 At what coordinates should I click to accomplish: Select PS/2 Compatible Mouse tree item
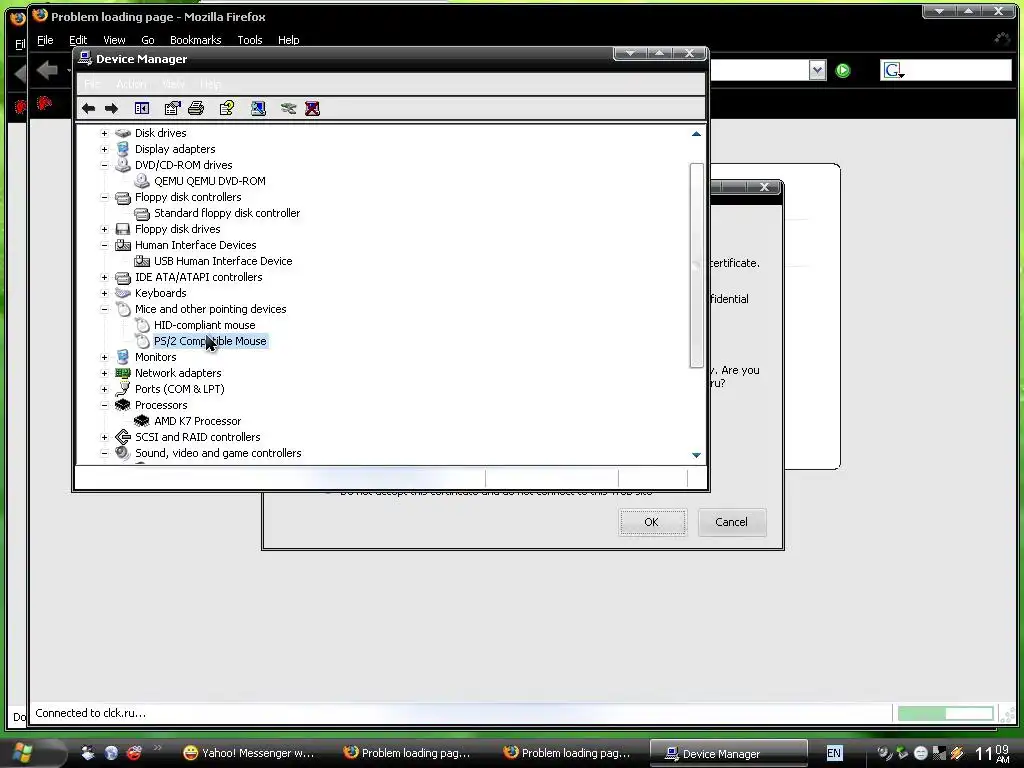[x=210, y=341]
